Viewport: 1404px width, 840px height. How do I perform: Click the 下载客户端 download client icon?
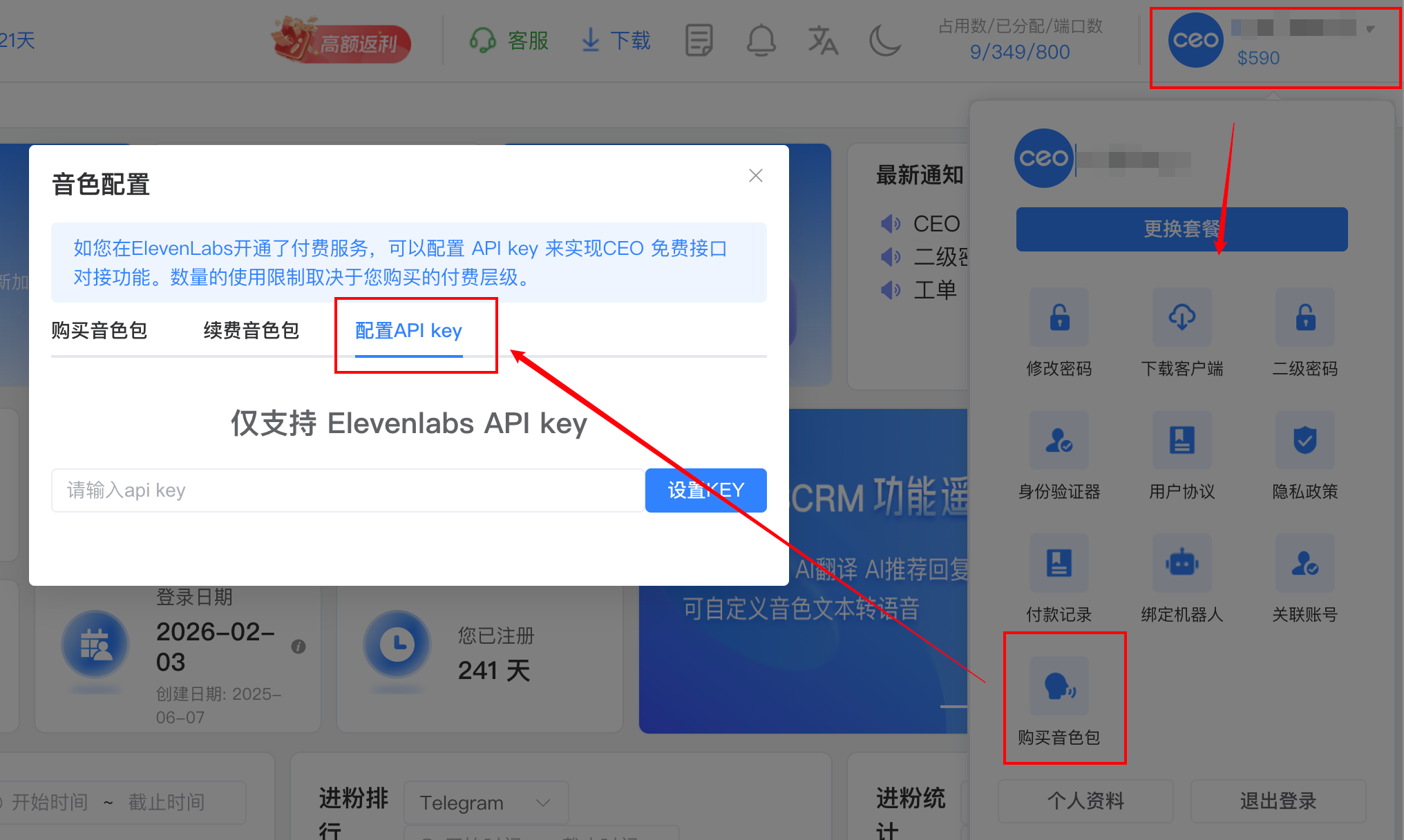click(1182, 318)
